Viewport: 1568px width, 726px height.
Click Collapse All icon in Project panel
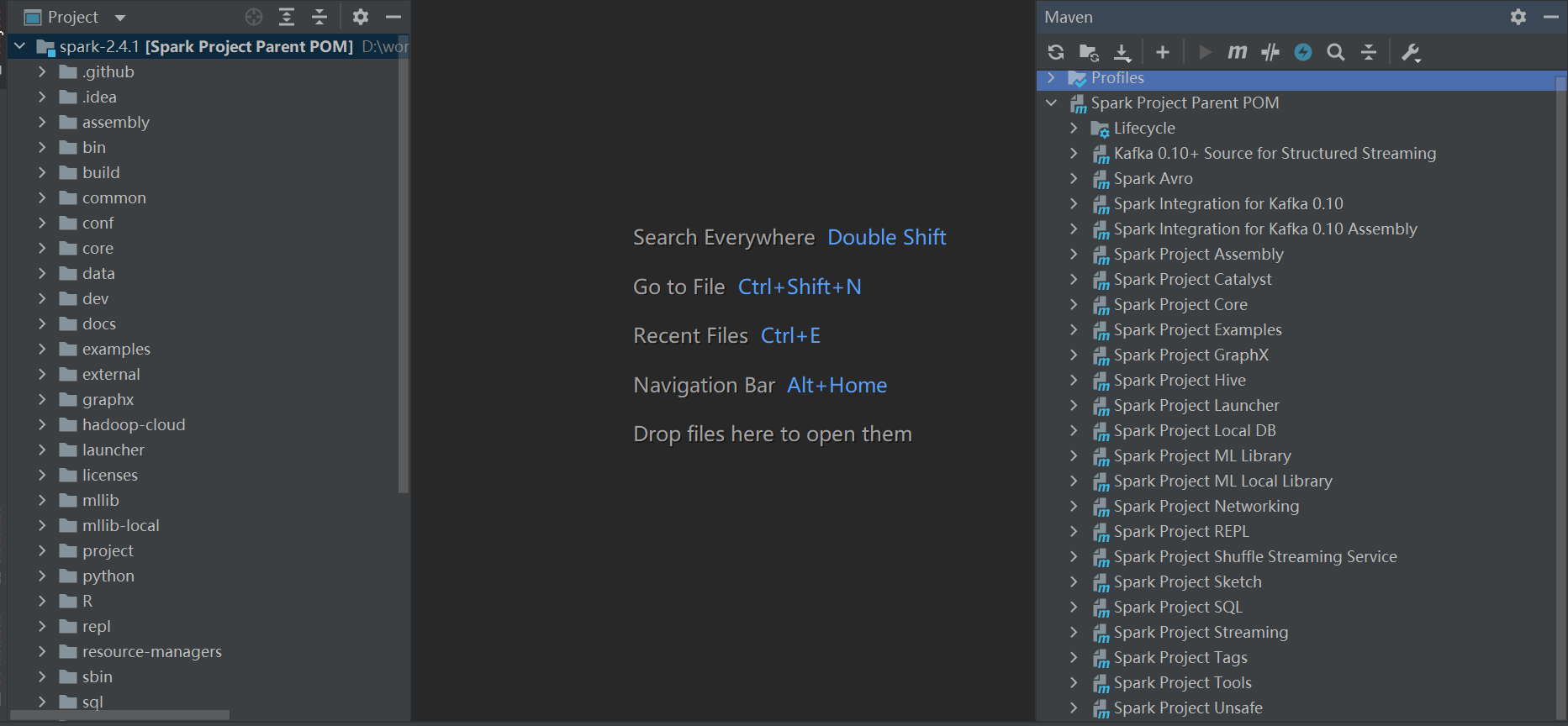319,17
